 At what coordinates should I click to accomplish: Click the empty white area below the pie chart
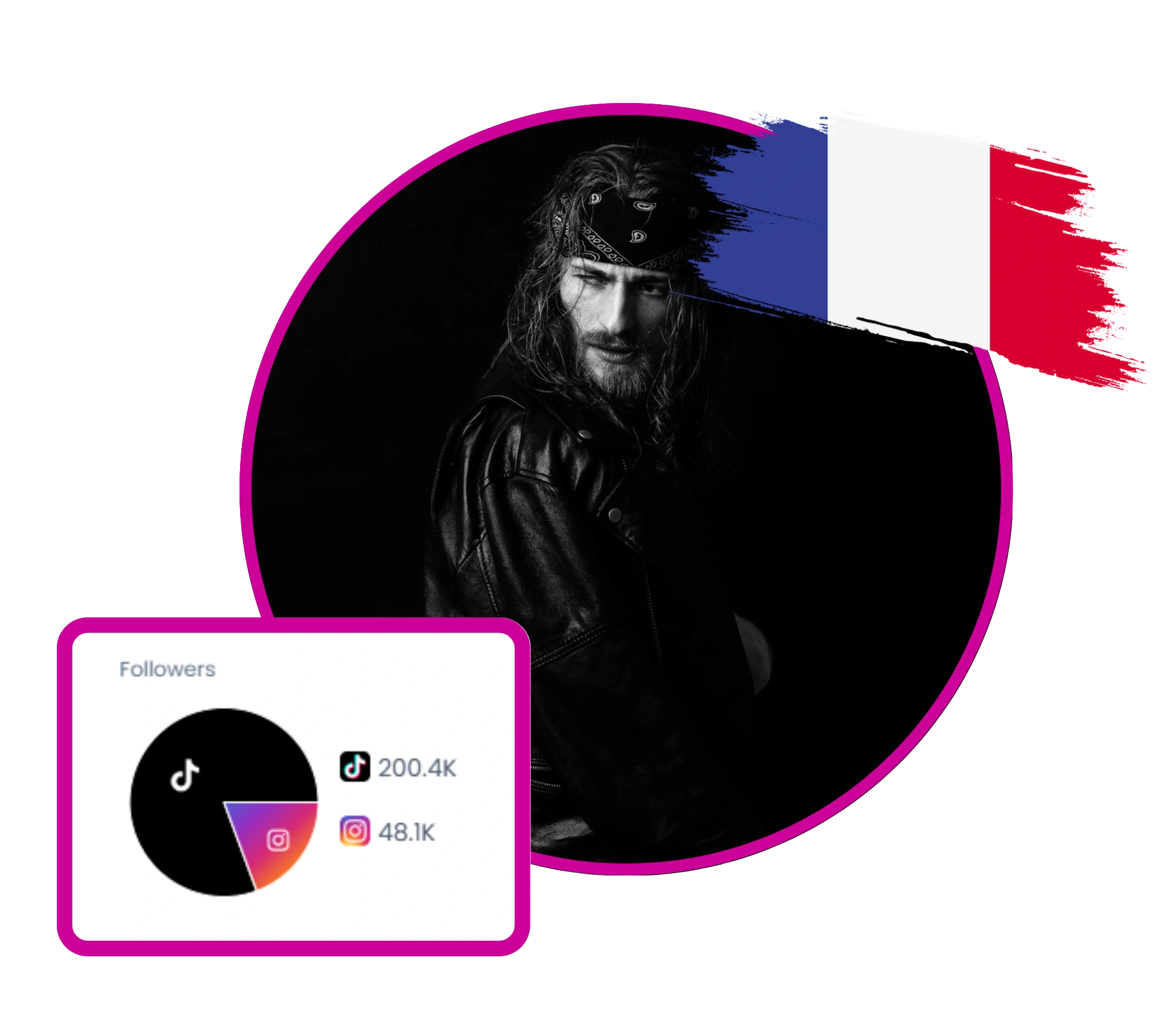click(293, 919)
